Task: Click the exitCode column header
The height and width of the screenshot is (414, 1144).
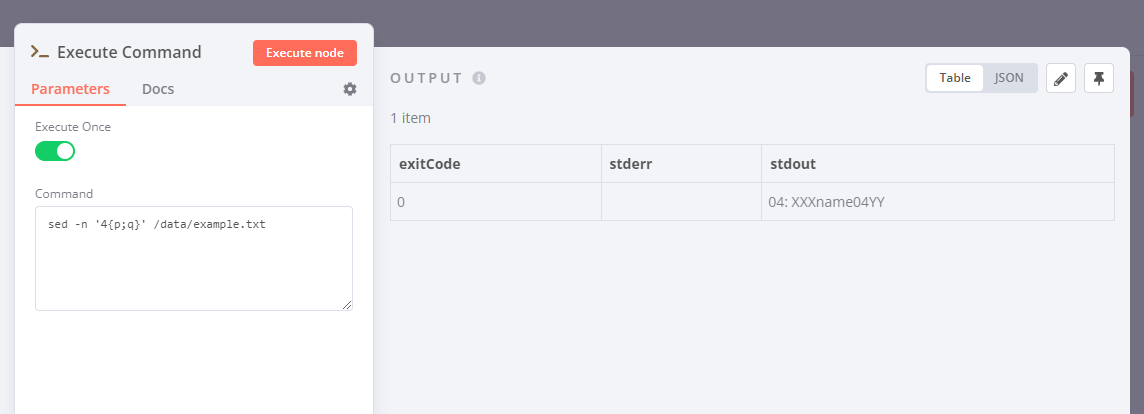Action: pyautogui.click(x=430, y=164)
